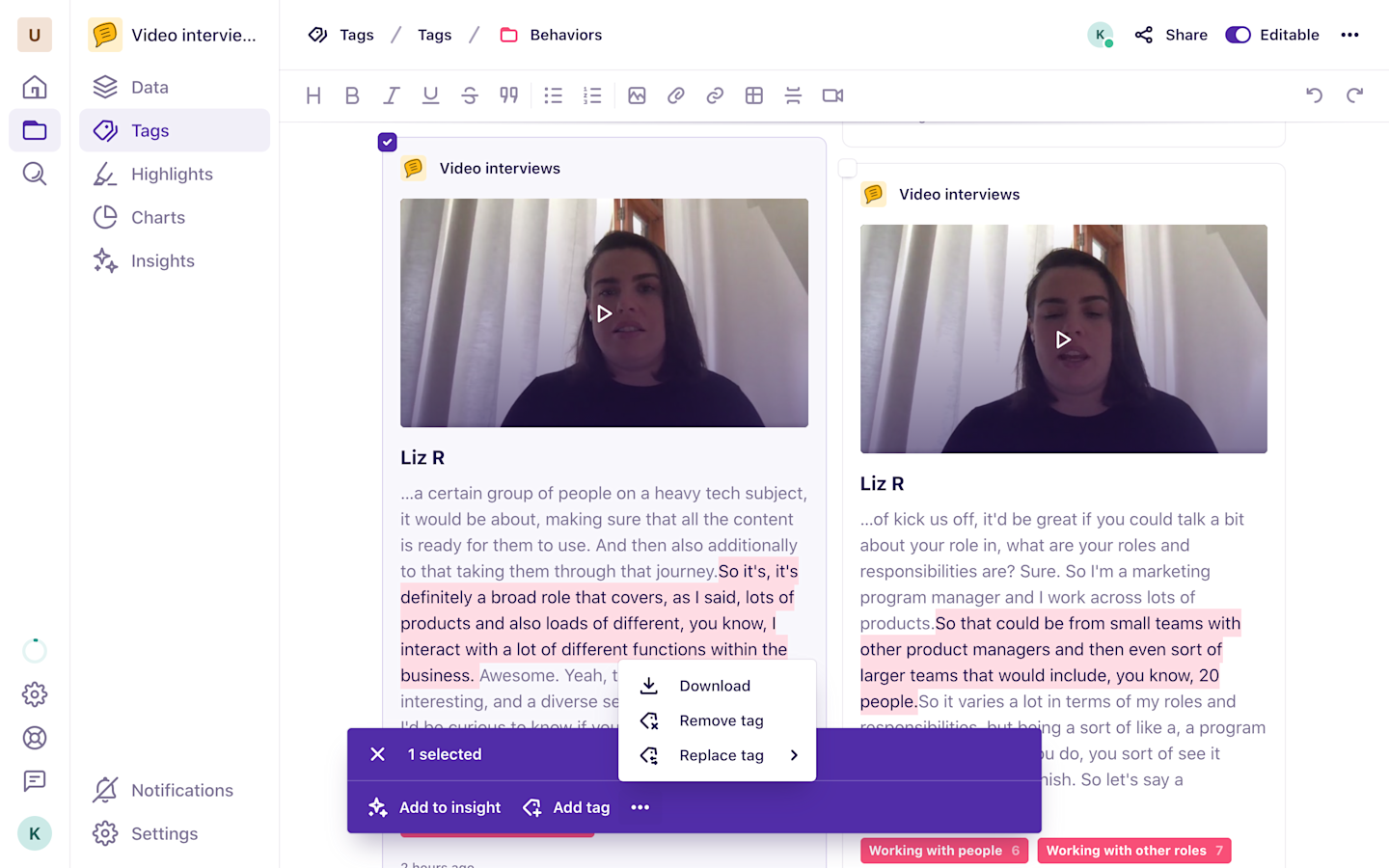Click the U workspace avatar
The width and height of the screenshot is (1389, 868).
(35, 35)
